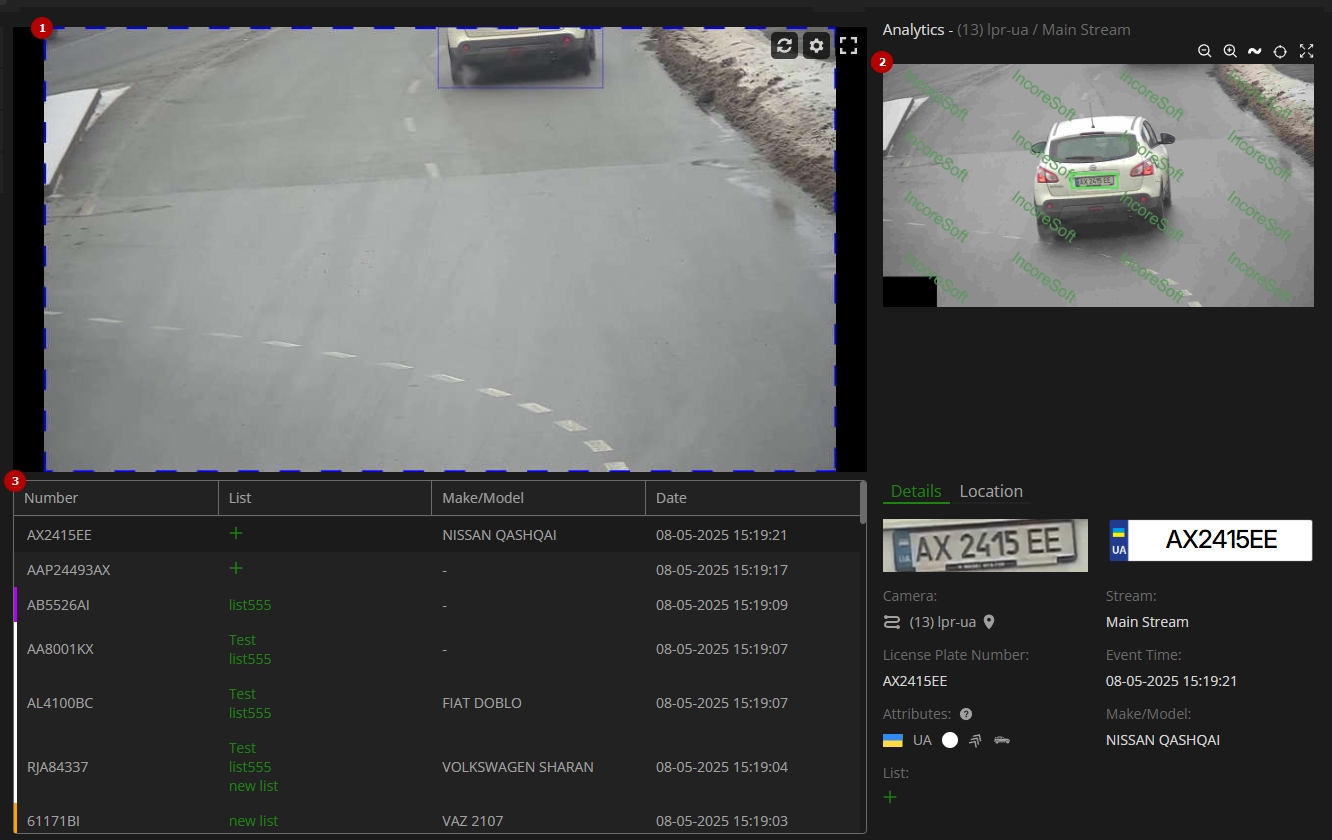Viewport: 1332px width, 840px height.
Task: Select the AL4100BC plate row
Action: (437, 703)
